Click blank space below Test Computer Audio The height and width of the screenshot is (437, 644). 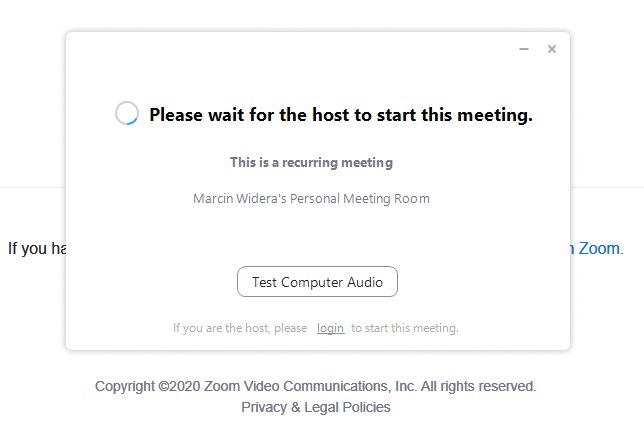coord(317,307)
